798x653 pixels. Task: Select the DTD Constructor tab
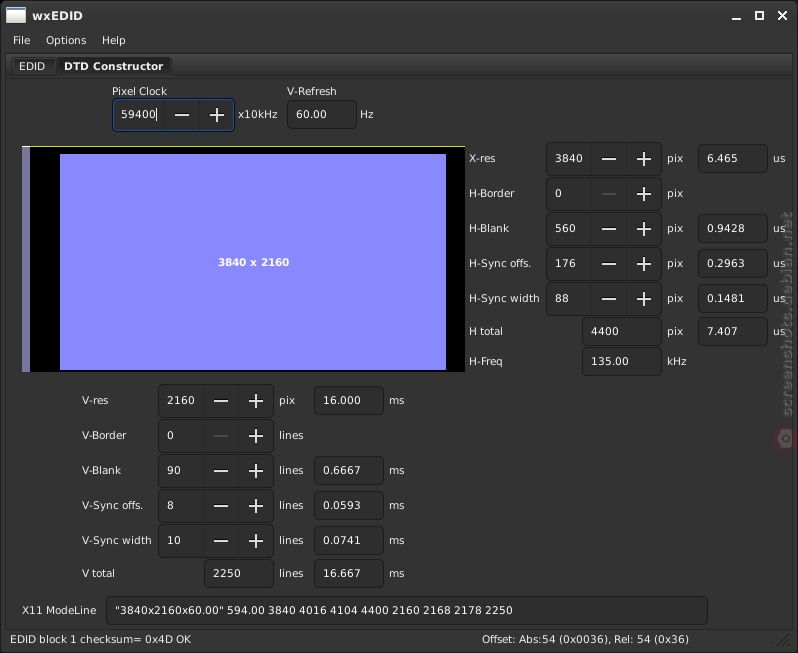click(113, 66)
